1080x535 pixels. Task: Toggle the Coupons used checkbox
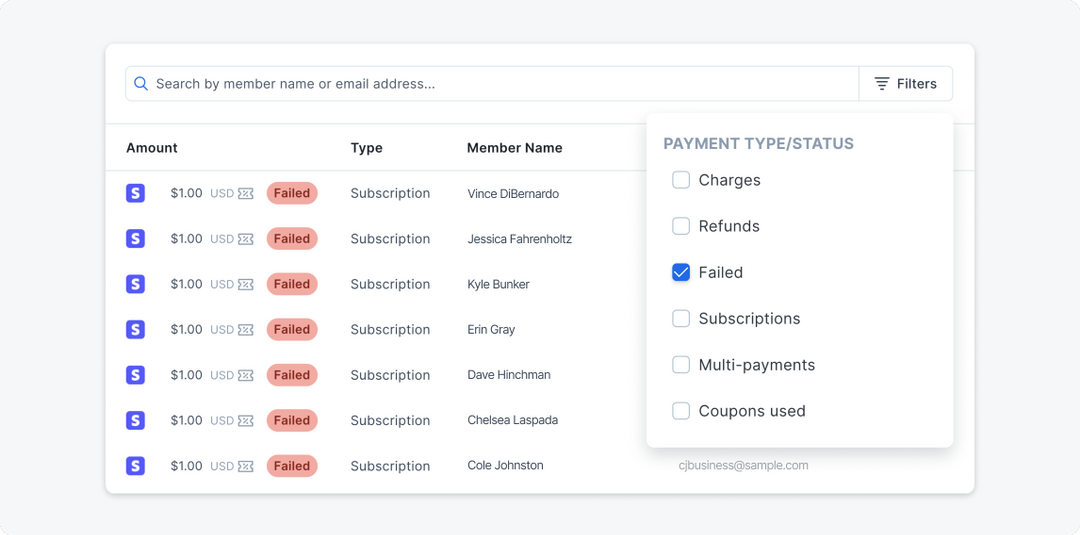coord(681,411)
